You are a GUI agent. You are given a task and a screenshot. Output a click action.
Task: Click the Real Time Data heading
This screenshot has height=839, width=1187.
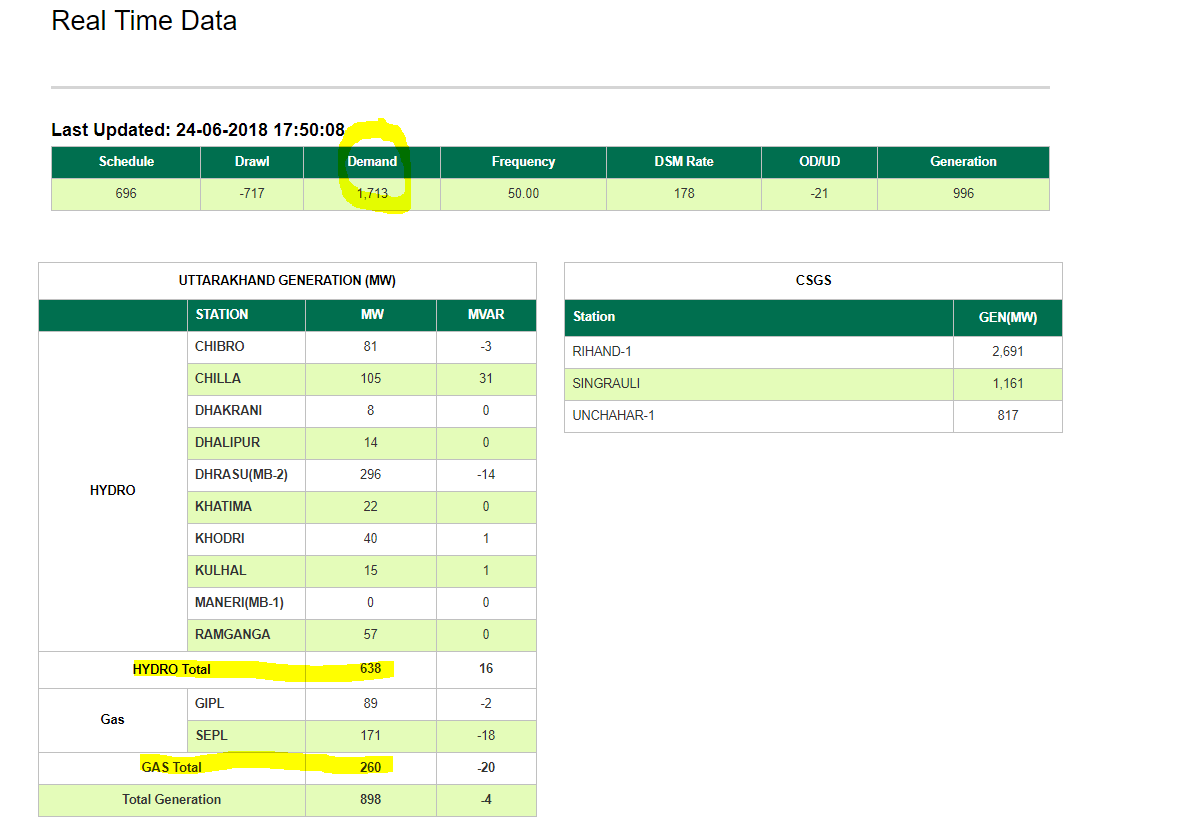click(144, 21)
